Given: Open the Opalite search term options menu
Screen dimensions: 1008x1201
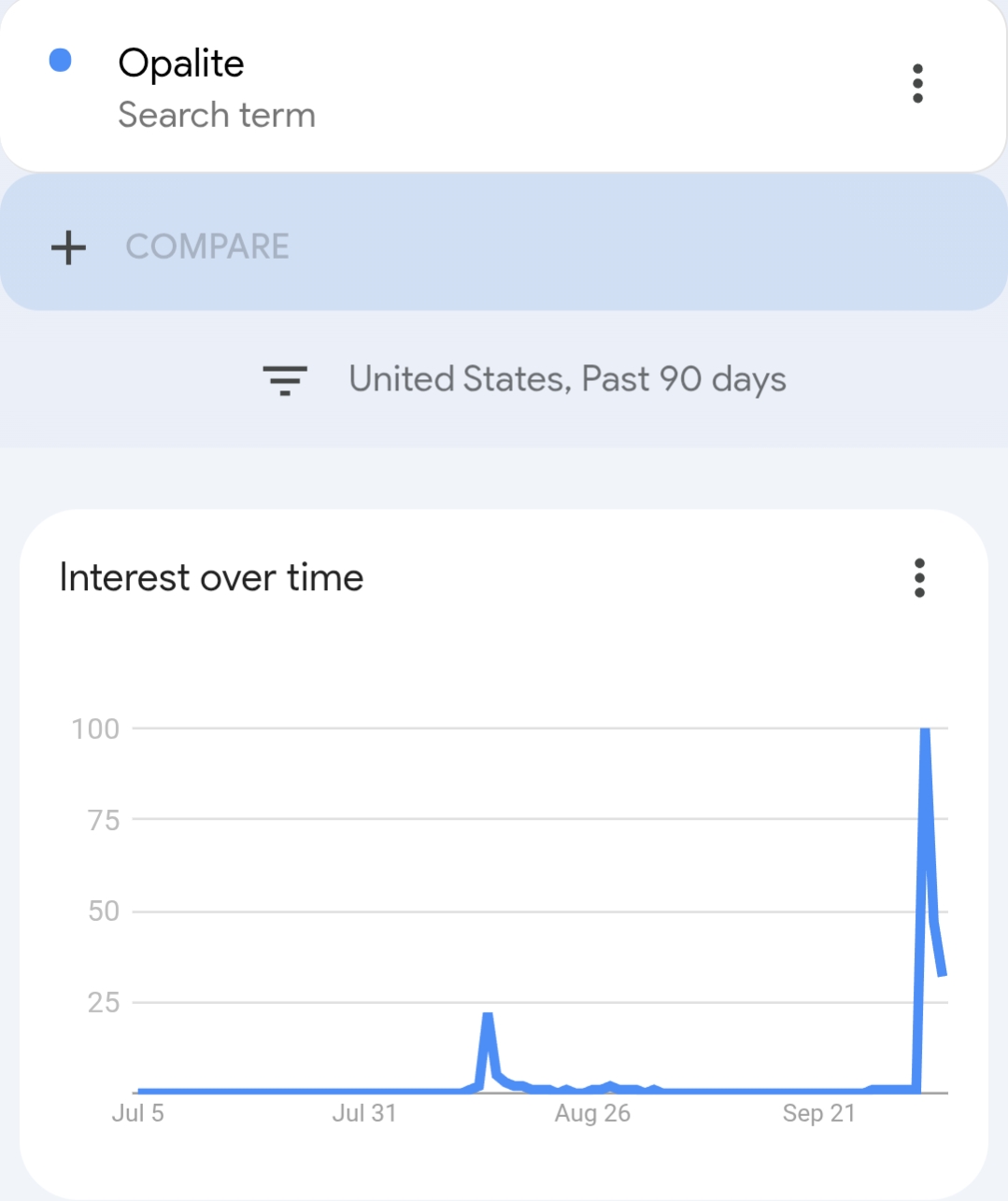Looking at the screenshot, I should click(917, 84).
